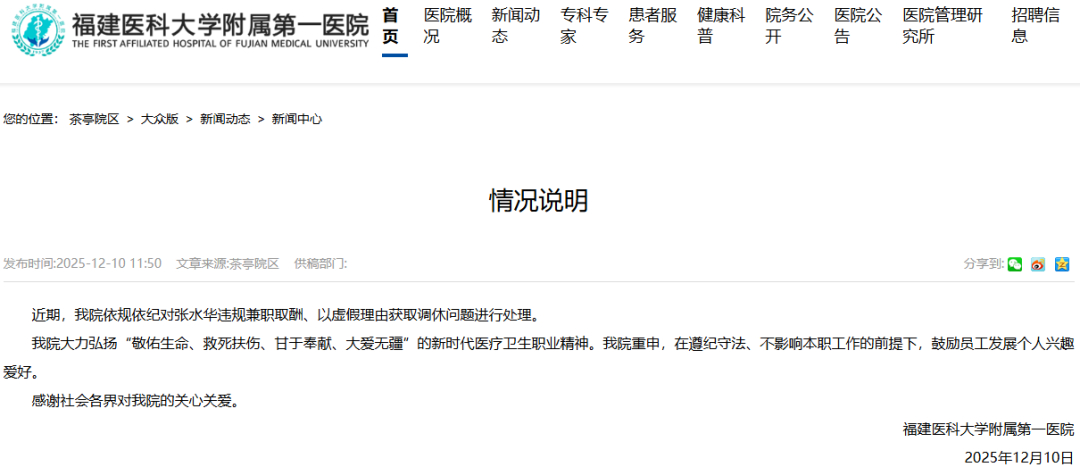Click 大众版 breadcrumb link

tap(160, 119)
